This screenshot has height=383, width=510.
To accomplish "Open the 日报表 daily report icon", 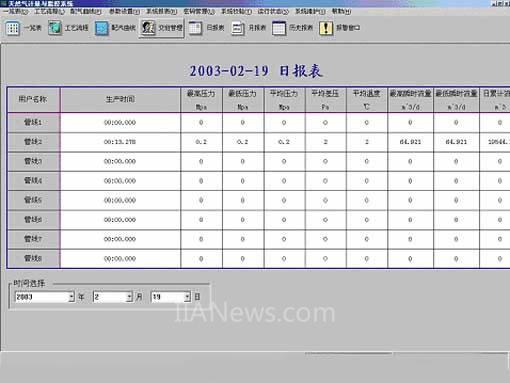I will pyautogui.click(x=195, y=28).
